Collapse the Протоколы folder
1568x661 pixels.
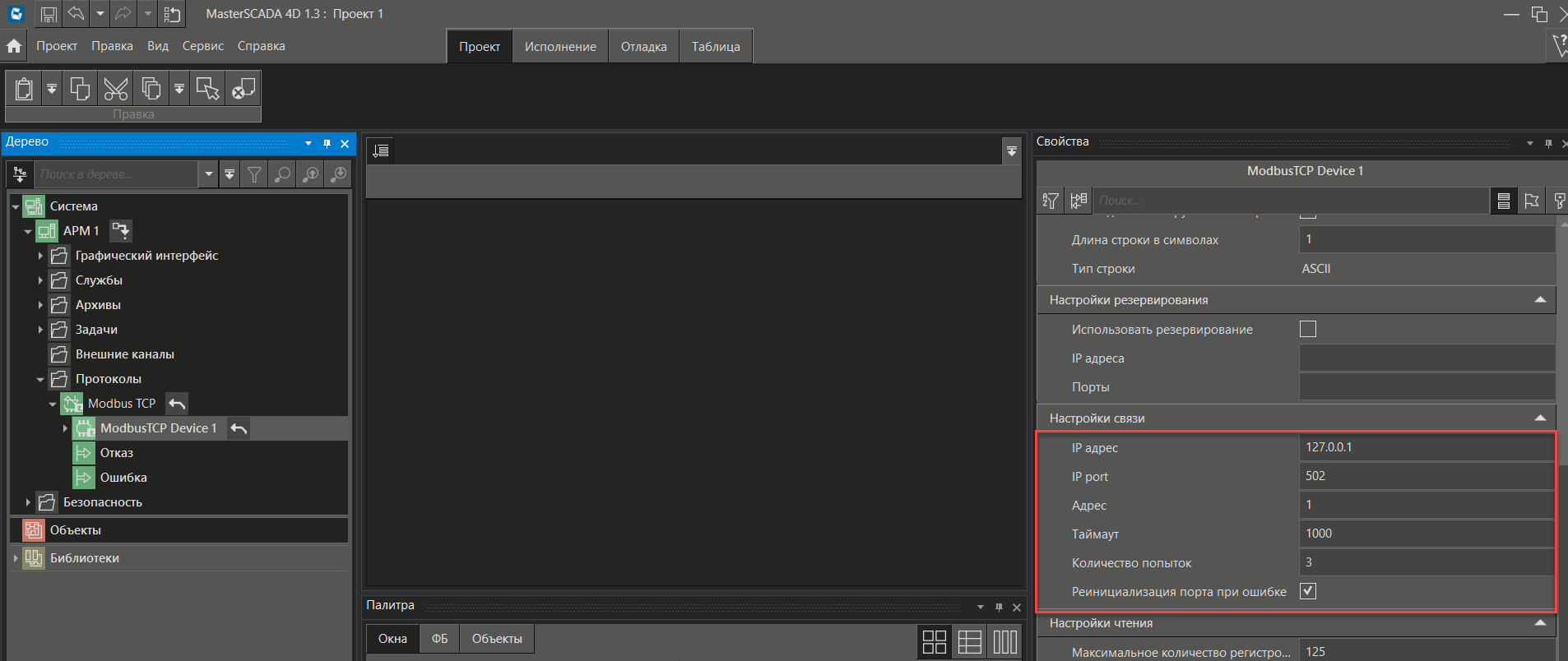tap(40, 379)
